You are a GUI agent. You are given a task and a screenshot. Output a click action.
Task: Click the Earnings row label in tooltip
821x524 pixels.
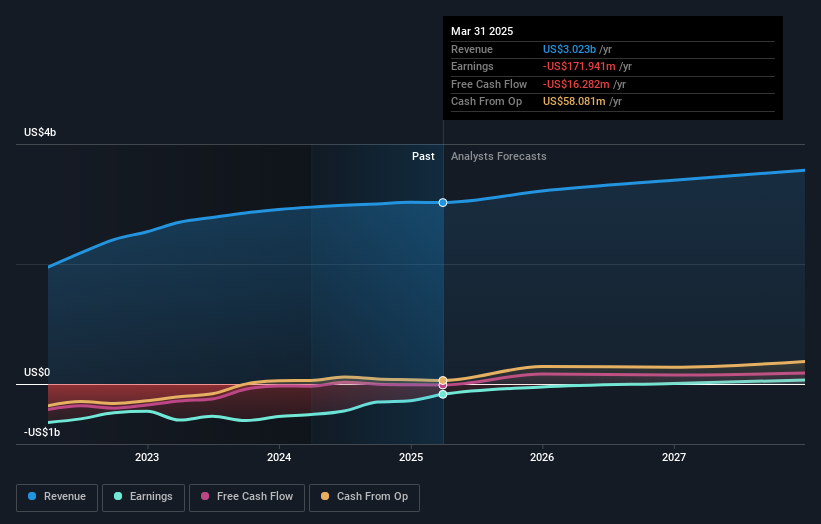(472, 66)
